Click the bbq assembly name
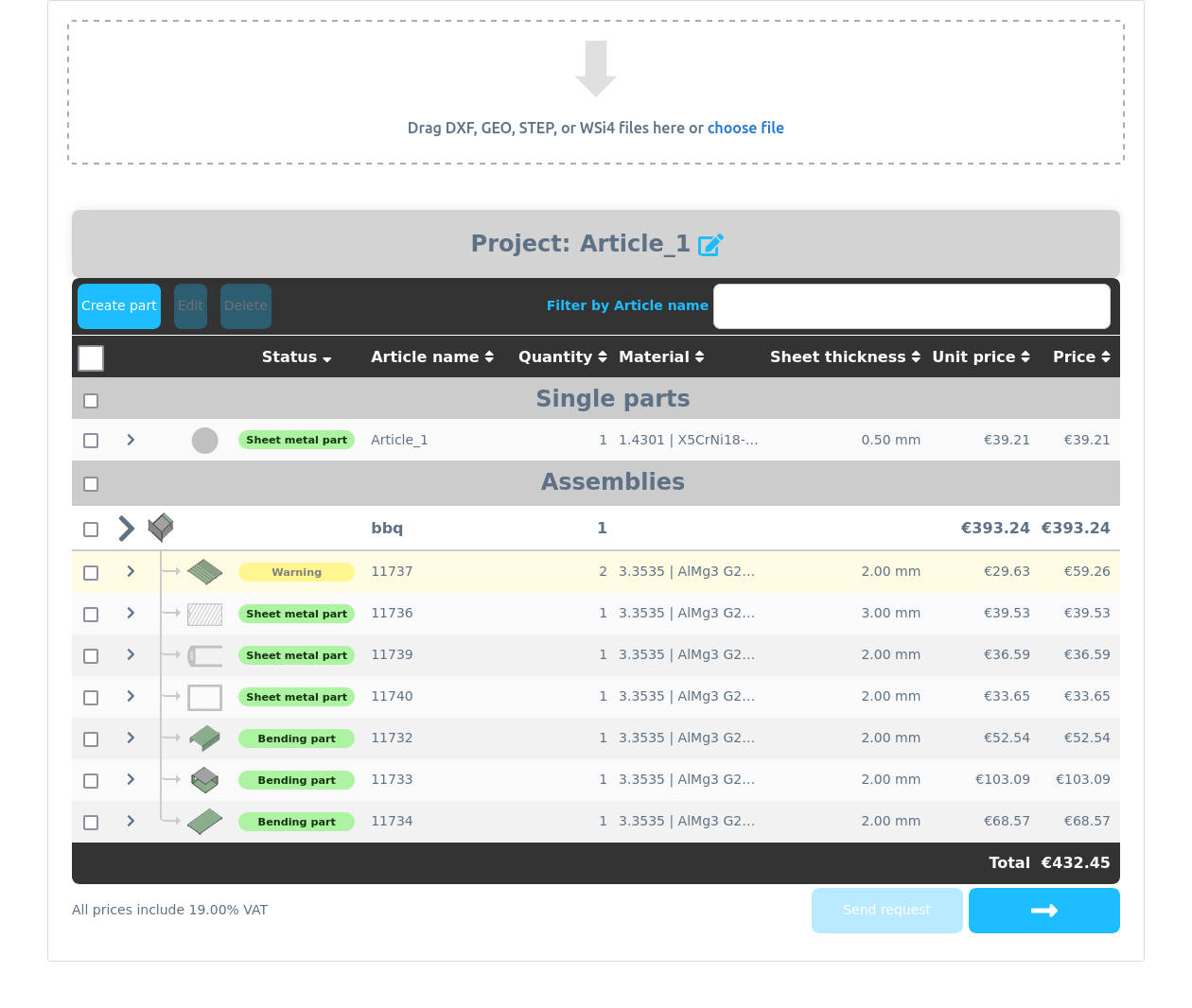The width and height of the screenshot is (1192, 1008). coord(387,529)
